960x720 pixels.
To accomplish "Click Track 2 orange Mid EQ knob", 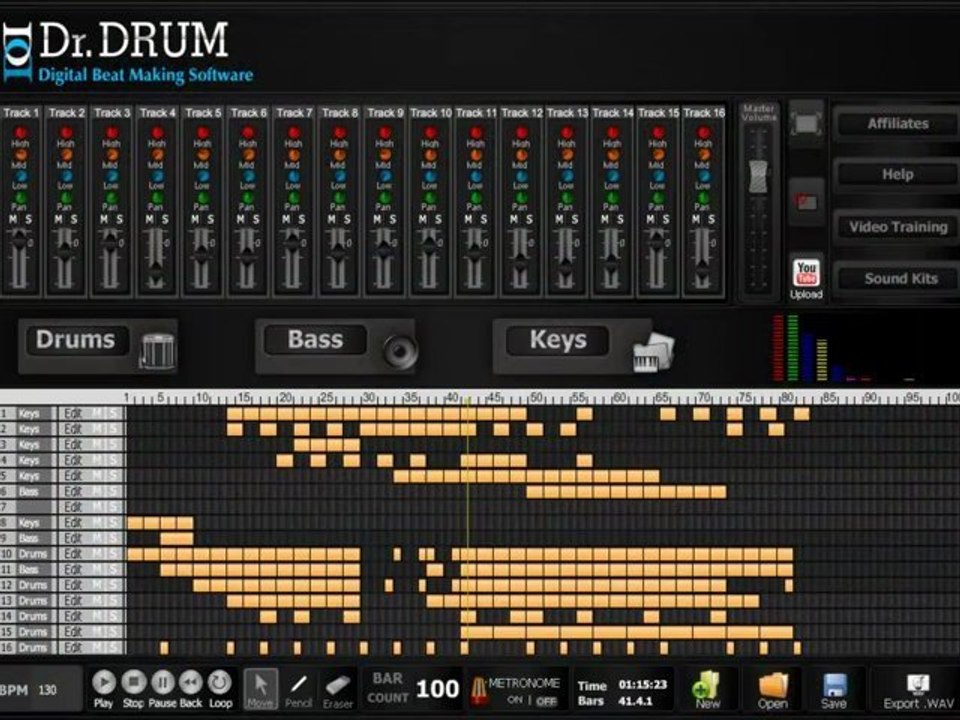I will (66, 155).
